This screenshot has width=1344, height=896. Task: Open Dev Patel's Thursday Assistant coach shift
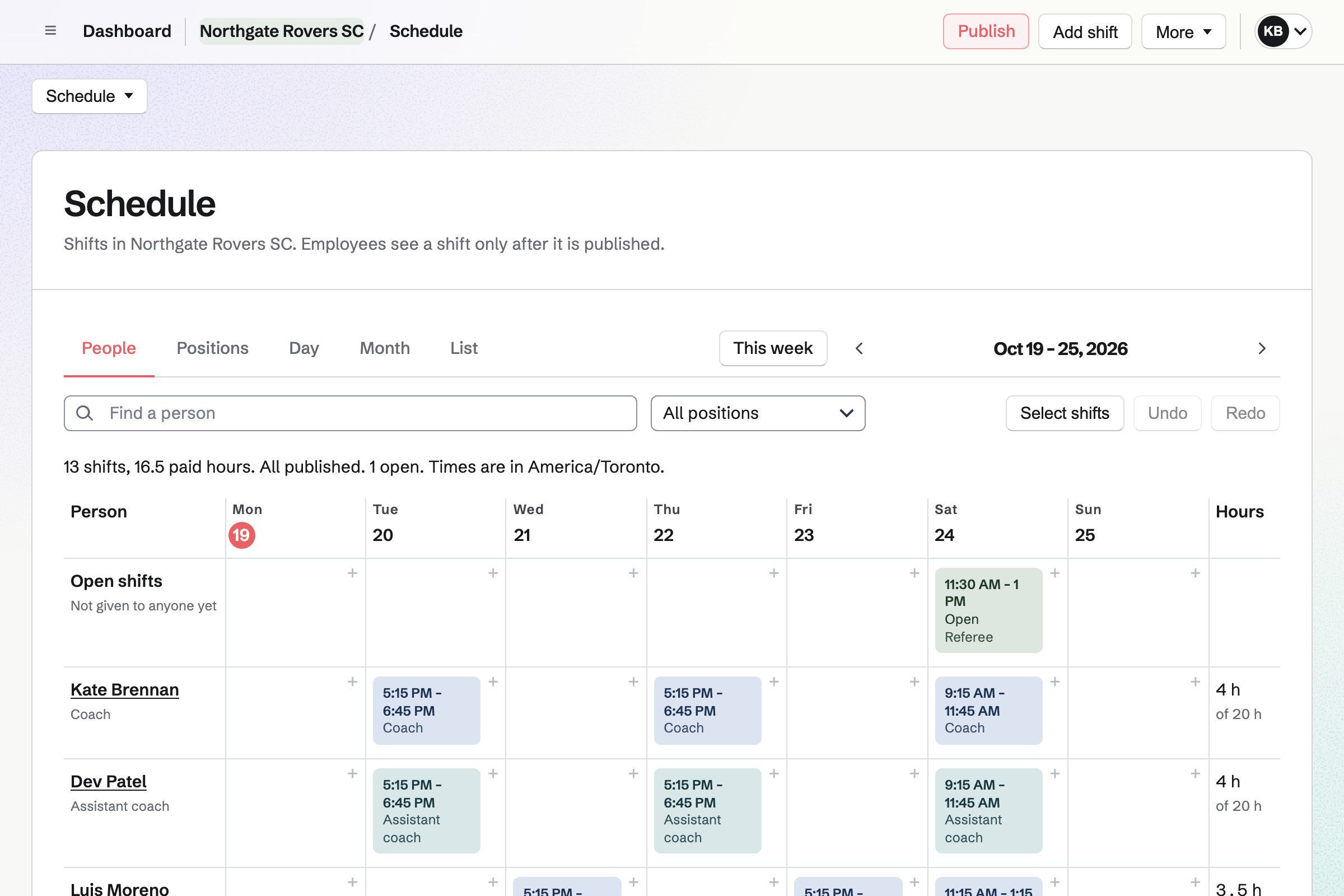(x=707, y=810)
